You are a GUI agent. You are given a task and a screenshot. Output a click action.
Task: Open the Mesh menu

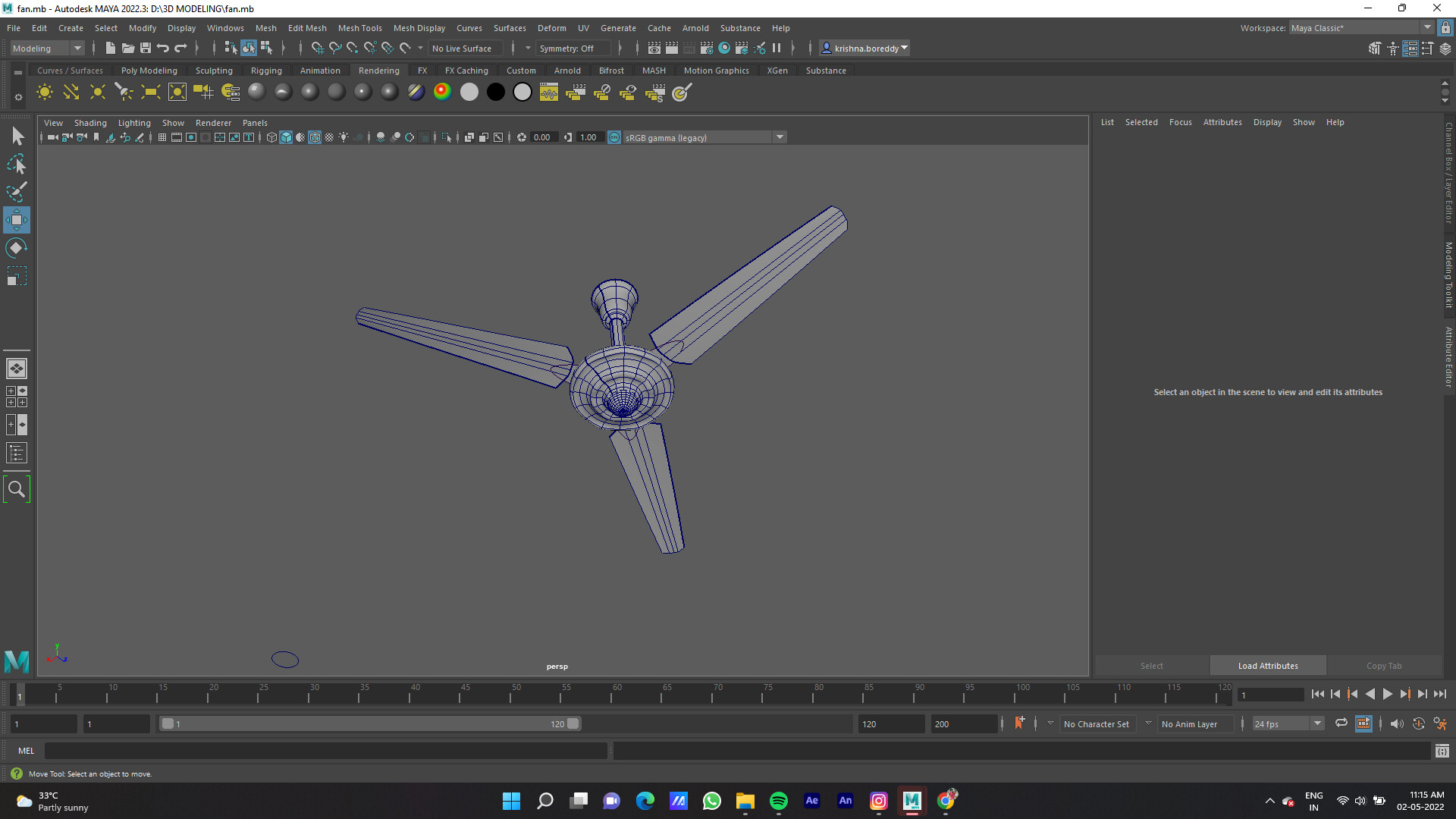(266, 28)
